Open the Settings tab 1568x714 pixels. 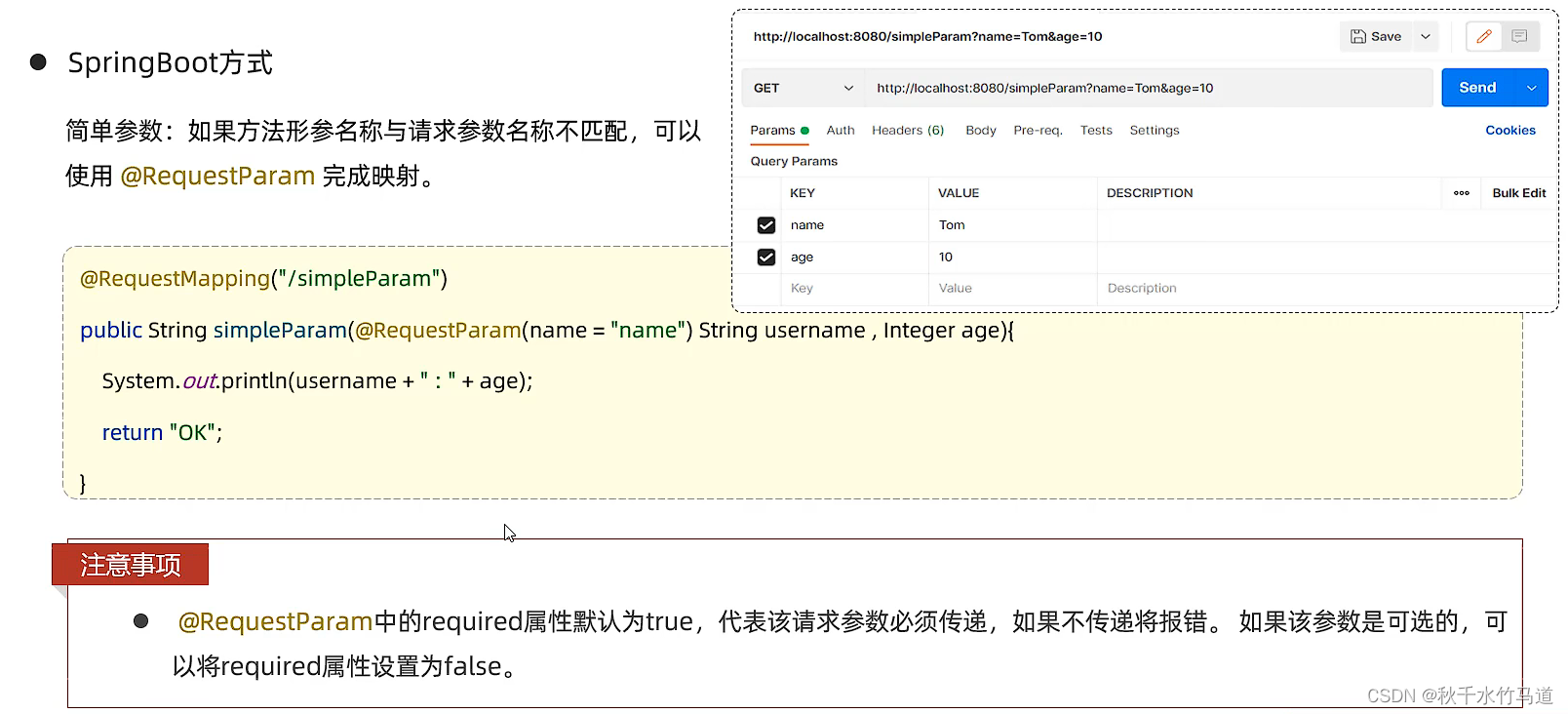pos(1155,130)
